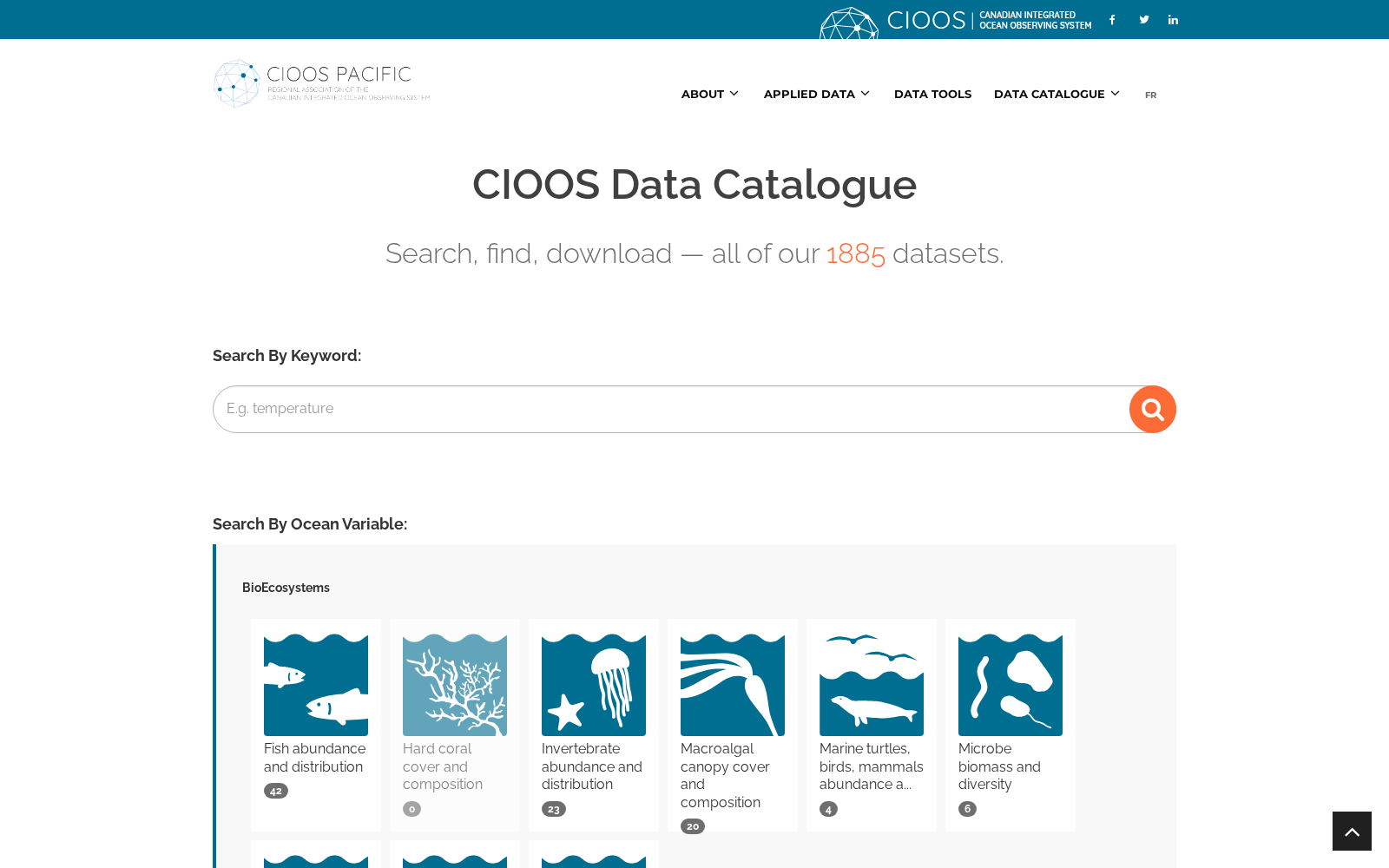The height and width of the screenshot is (868, 1389).
Task: Click the Macroalgal canopy cover and composition label
Action: tap(725, 775)
